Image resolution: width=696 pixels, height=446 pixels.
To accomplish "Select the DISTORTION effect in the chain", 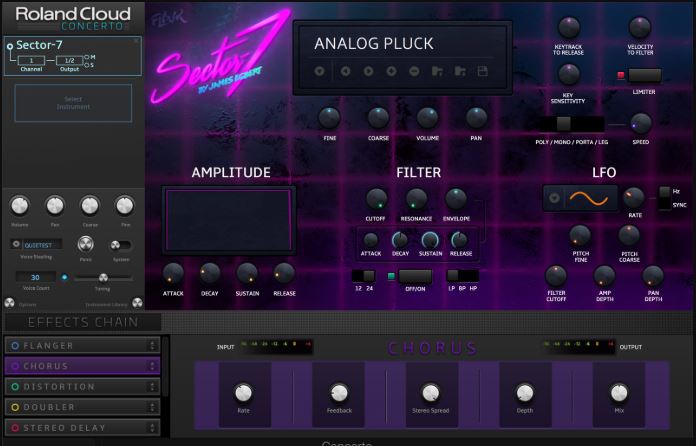I will (x=83, y=387).
